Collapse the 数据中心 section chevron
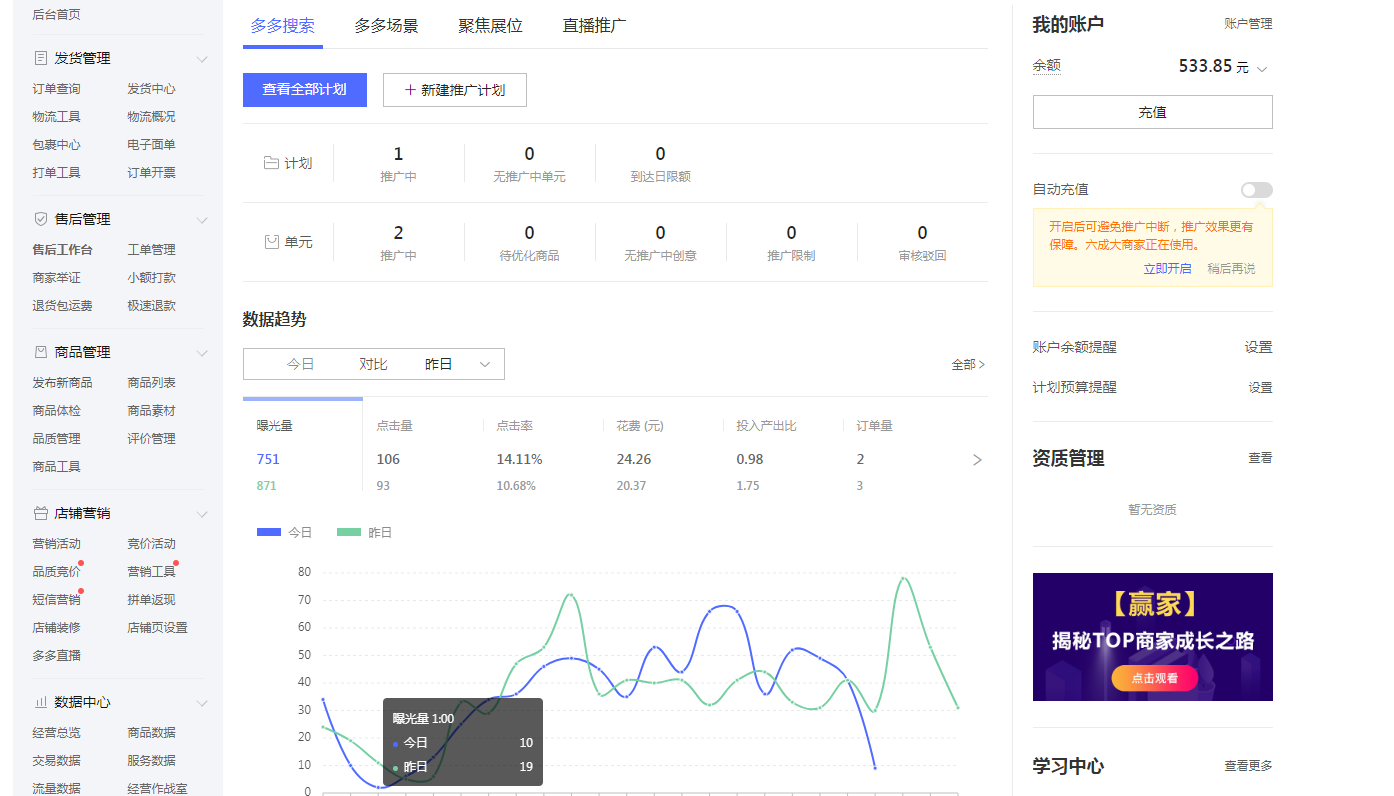The image size is (1394, 796). (202, 703)
